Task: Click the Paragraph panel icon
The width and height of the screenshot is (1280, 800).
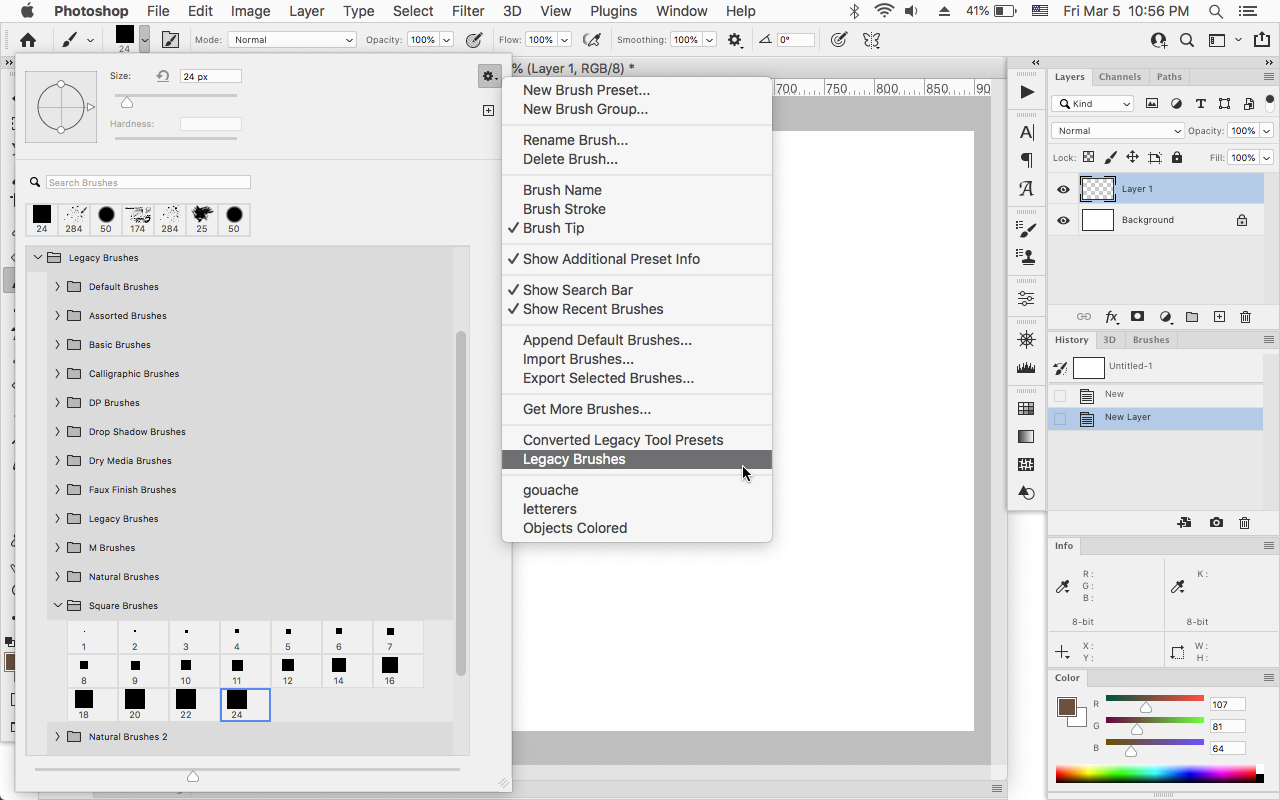Action: 1026,159
